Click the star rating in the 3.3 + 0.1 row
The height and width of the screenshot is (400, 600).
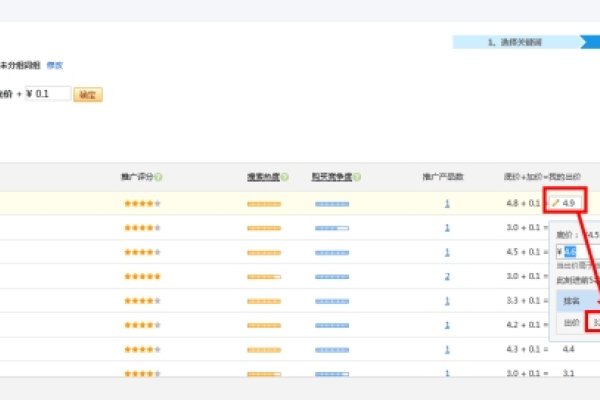(142, 301)
